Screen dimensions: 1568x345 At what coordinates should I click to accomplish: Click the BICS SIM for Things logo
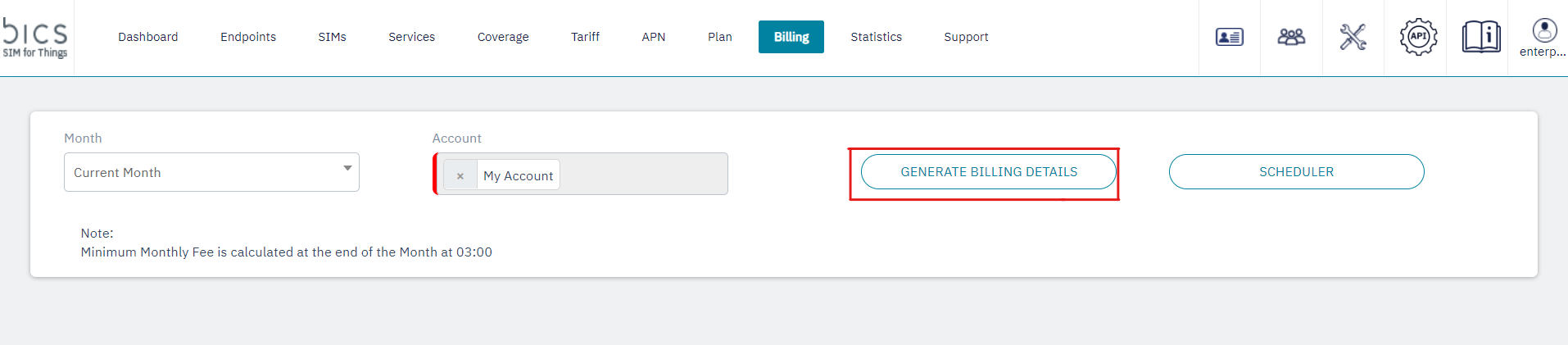pos(35,38)
